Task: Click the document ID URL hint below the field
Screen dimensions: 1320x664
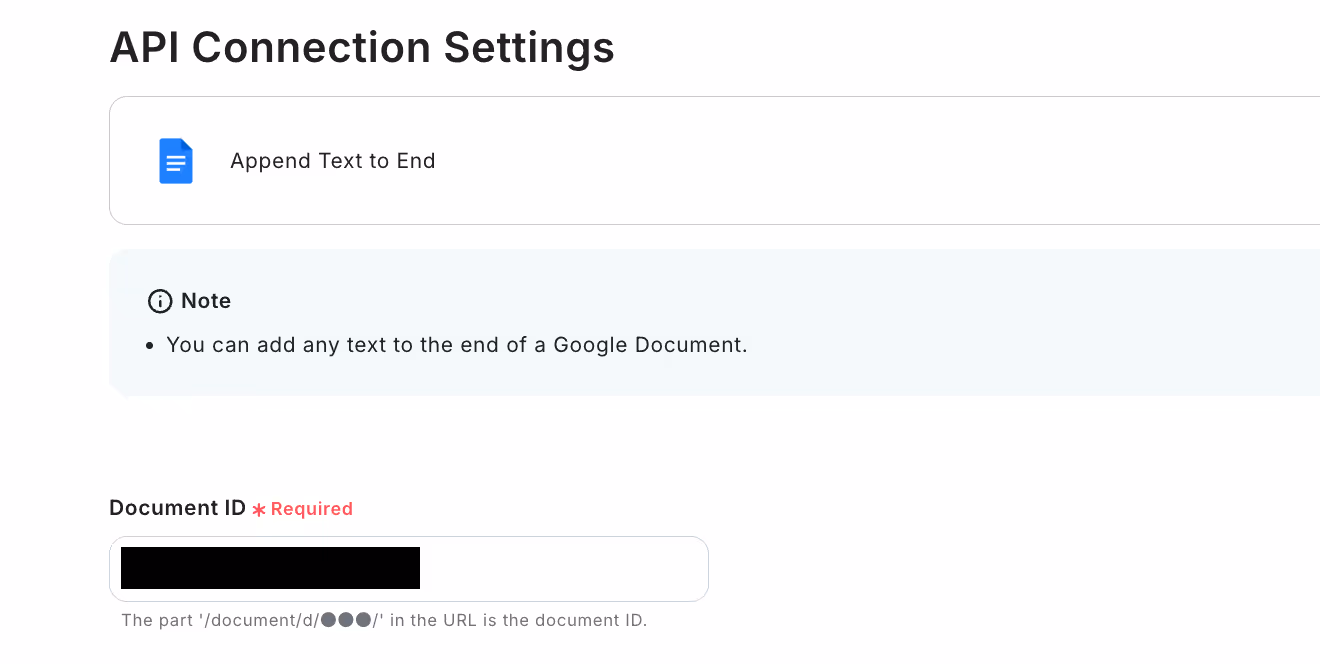Action: point(384,620)
